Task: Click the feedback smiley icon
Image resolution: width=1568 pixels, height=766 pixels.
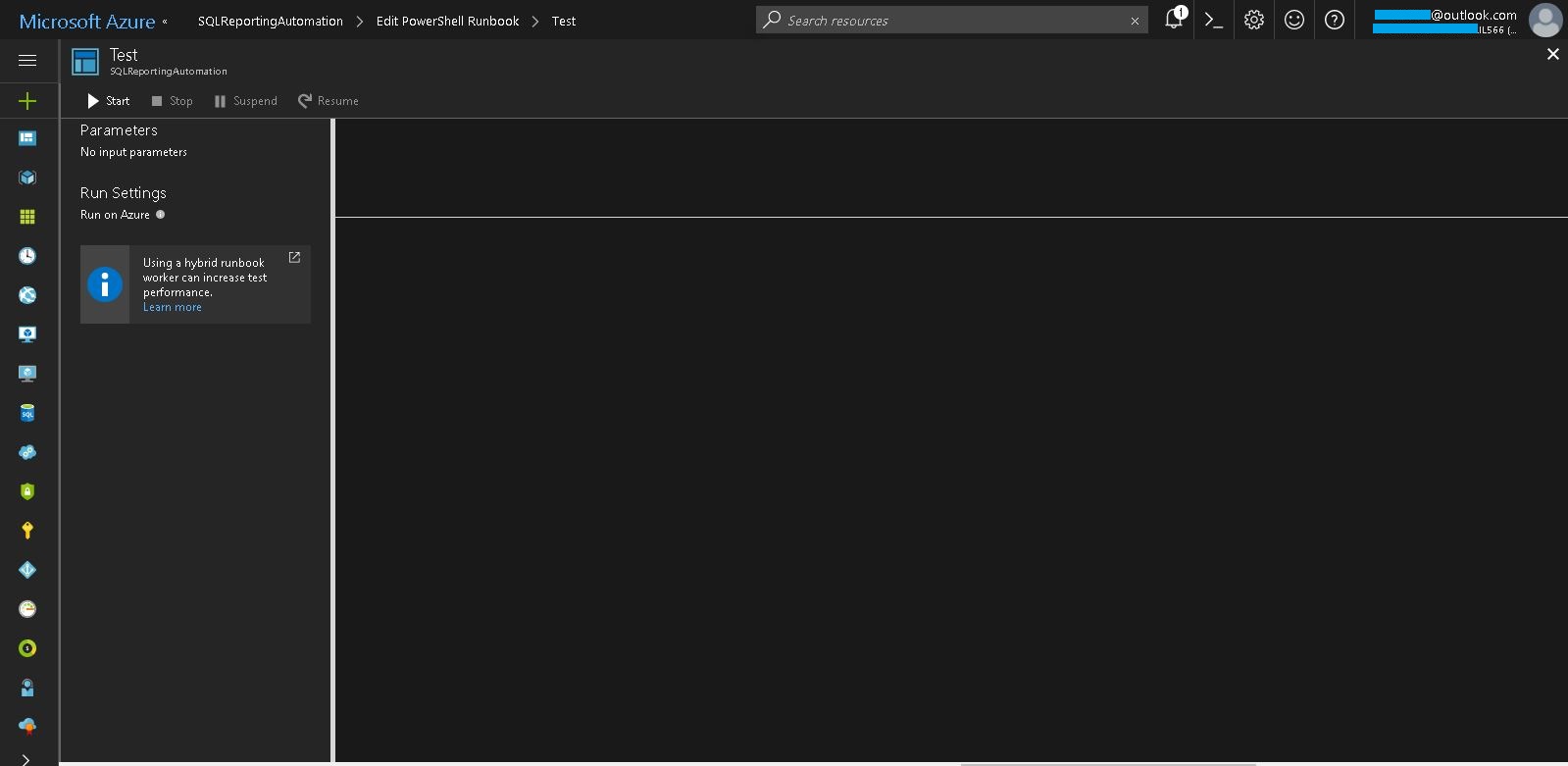Action: (x=1294, y=20)
